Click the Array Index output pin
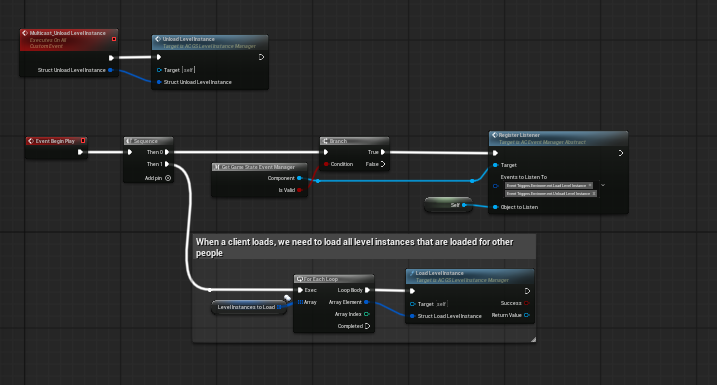 (x=366, y=314)
